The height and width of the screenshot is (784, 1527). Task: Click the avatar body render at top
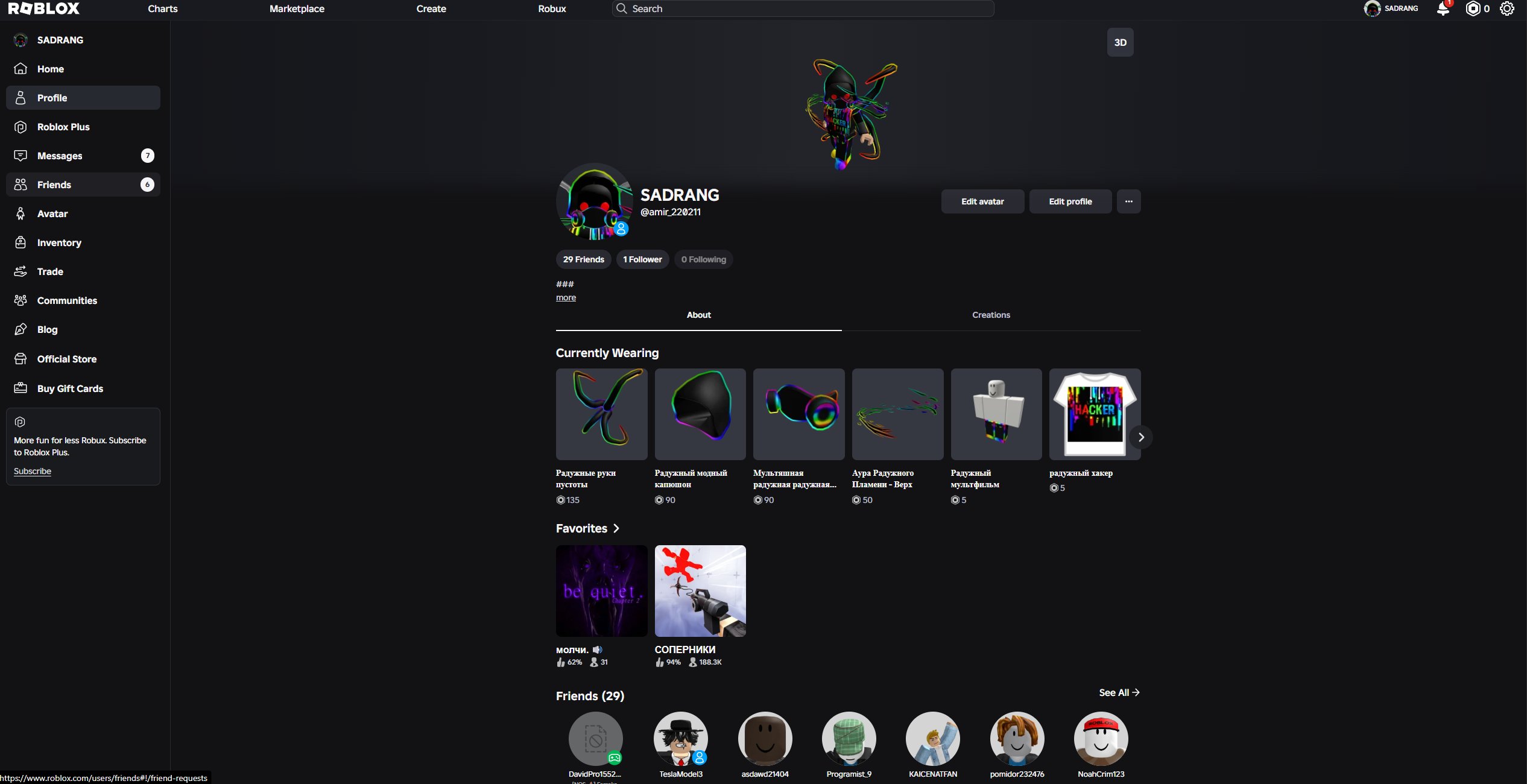pos(850,113)
